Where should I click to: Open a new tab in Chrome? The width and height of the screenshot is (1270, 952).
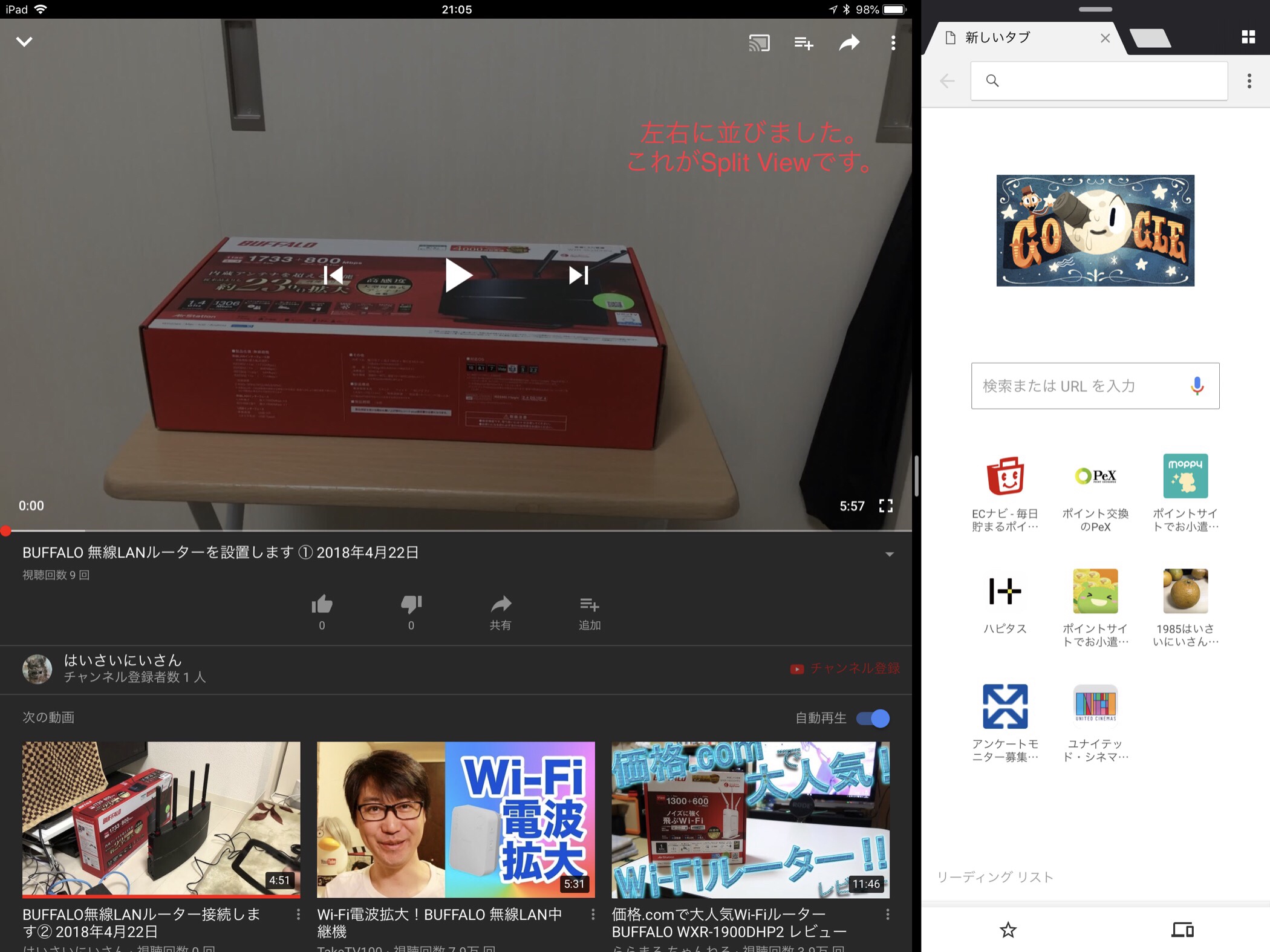[x=1150, y=39]
